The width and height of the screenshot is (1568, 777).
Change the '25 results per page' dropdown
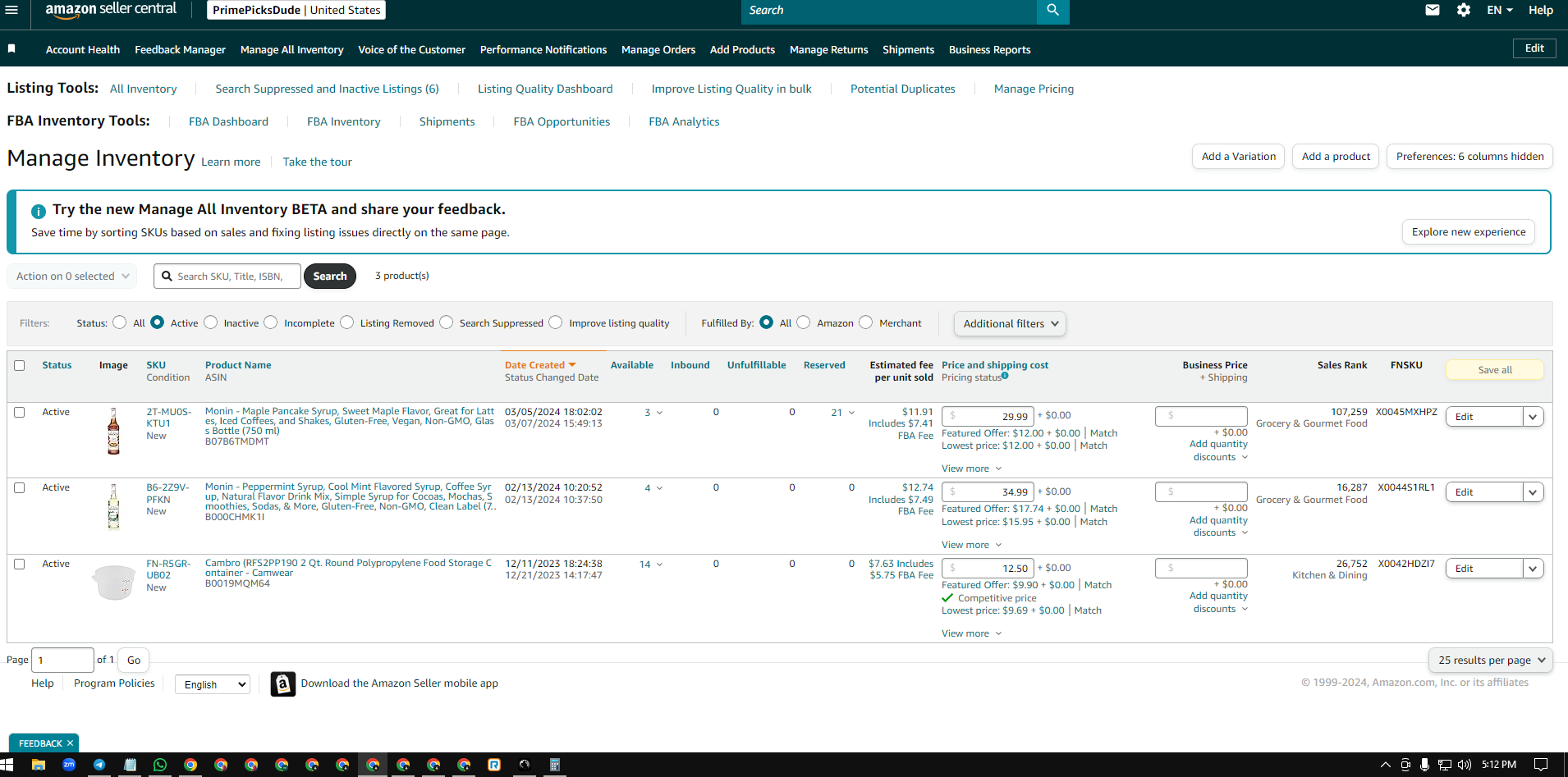point(1490,660)
